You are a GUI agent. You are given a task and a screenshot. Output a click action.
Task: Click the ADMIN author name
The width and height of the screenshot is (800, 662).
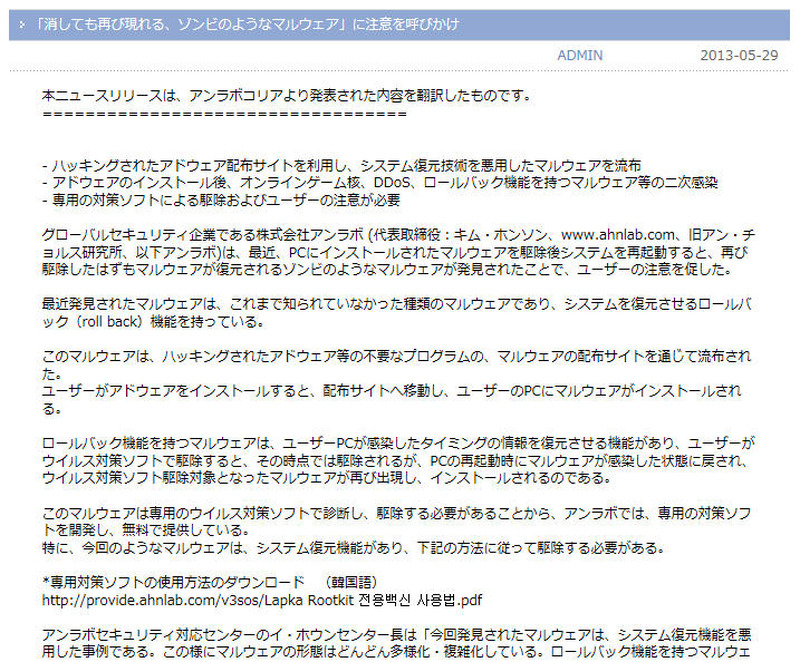(x=579, y=55)
